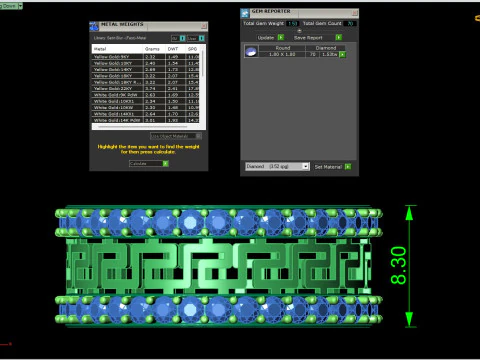Viewport: 480px width, 360px height.
Task: Click the Metal column header
Action: point(118,49)
